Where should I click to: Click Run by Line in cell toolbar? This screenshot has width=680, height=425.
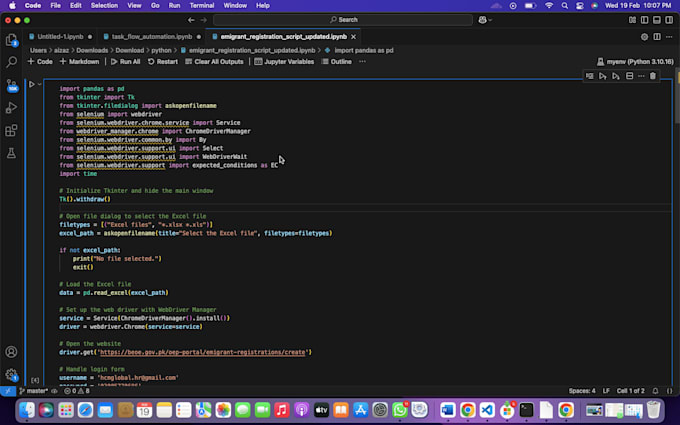click(590, 76)
